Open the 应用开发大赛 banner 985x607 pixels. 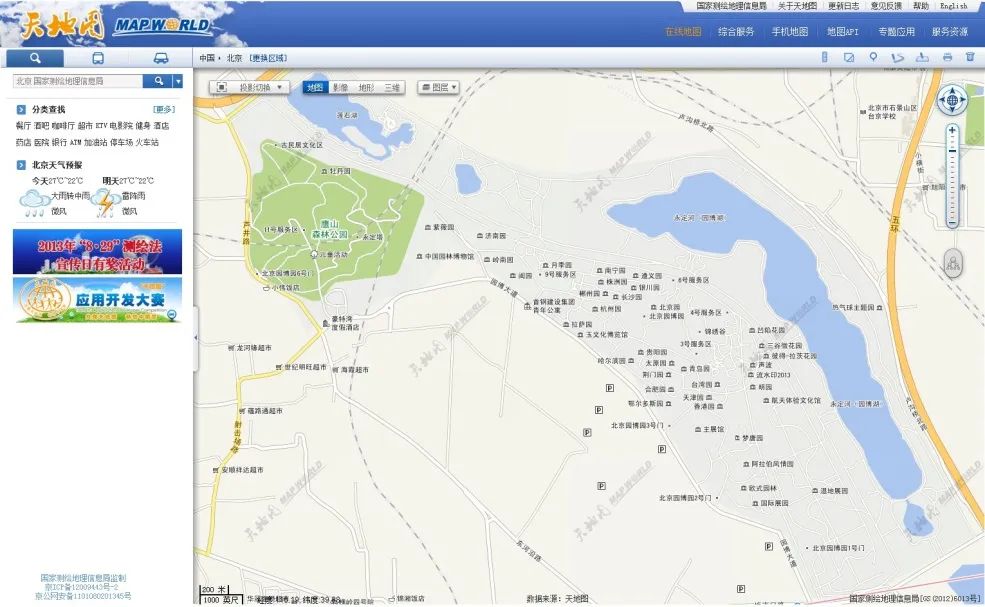coord(97,300)
